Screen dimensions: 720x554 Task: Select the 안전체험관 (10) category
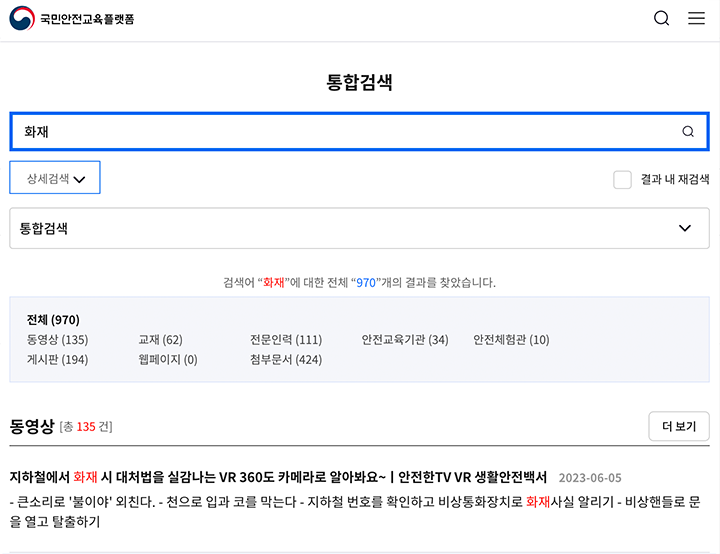coord(511,340)
